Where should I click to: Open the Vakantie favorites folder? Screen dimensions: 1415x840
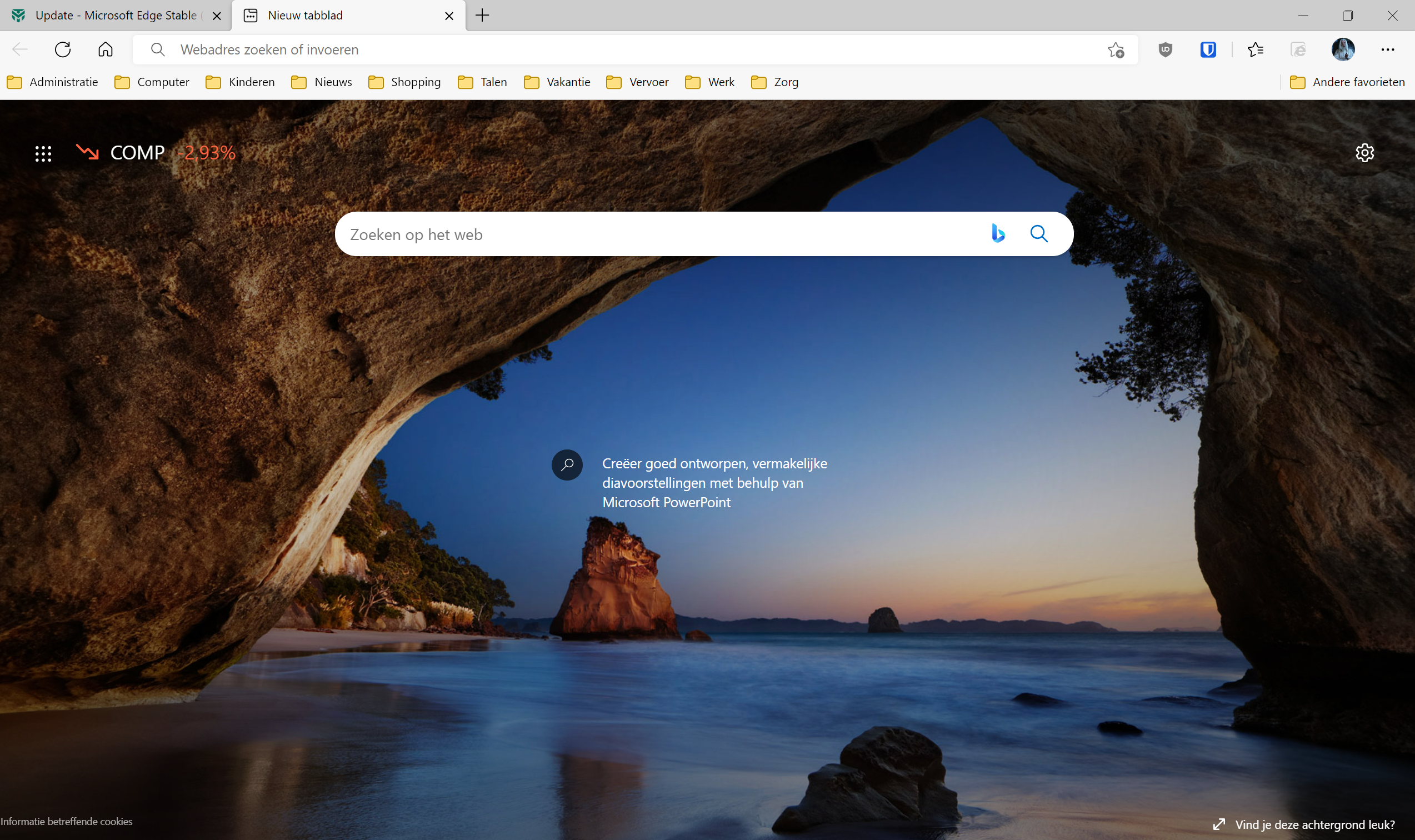click(557, 82)
